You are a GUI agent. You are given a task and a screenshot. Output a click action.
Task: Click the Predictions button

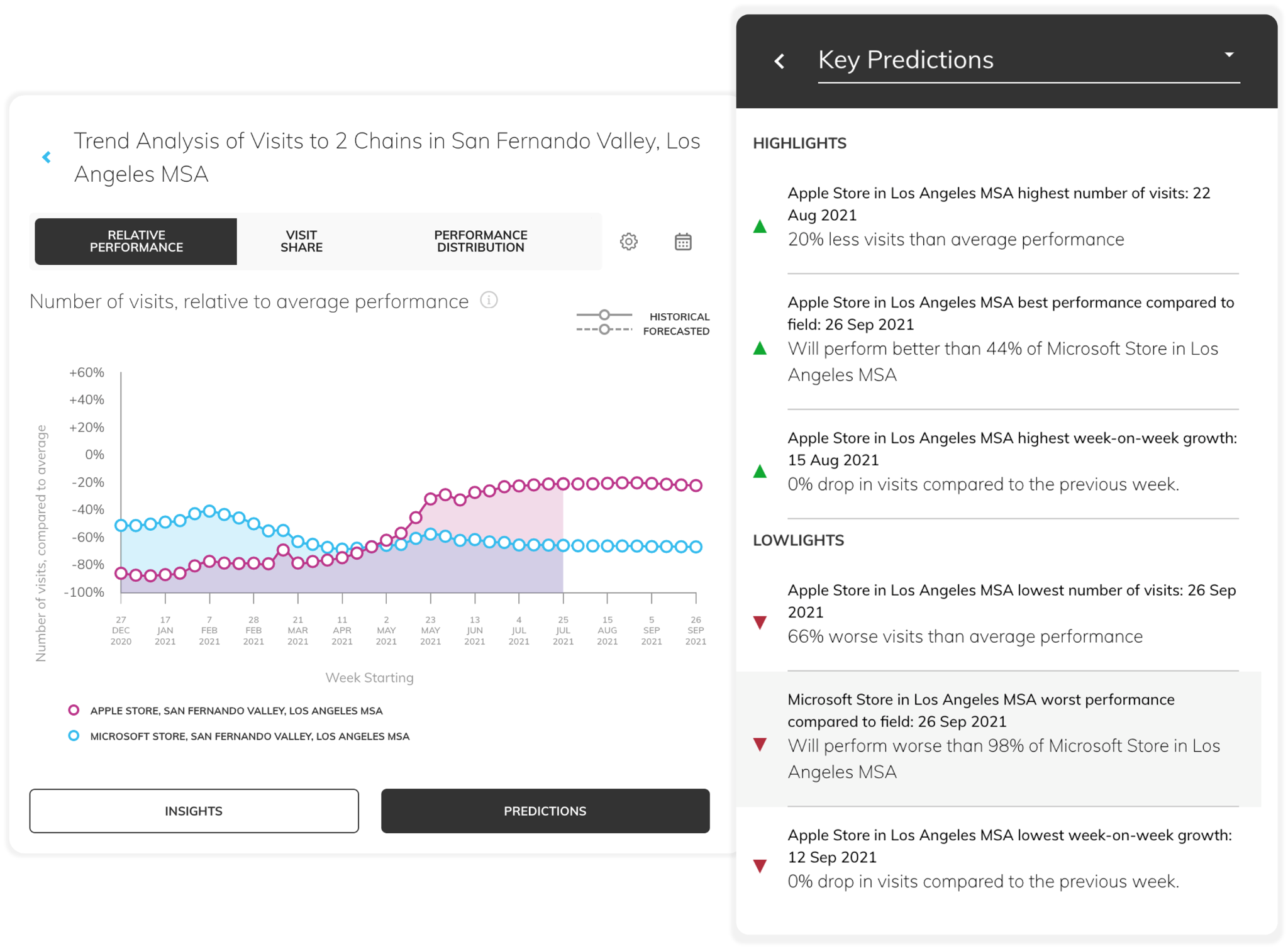pos(545,811)
